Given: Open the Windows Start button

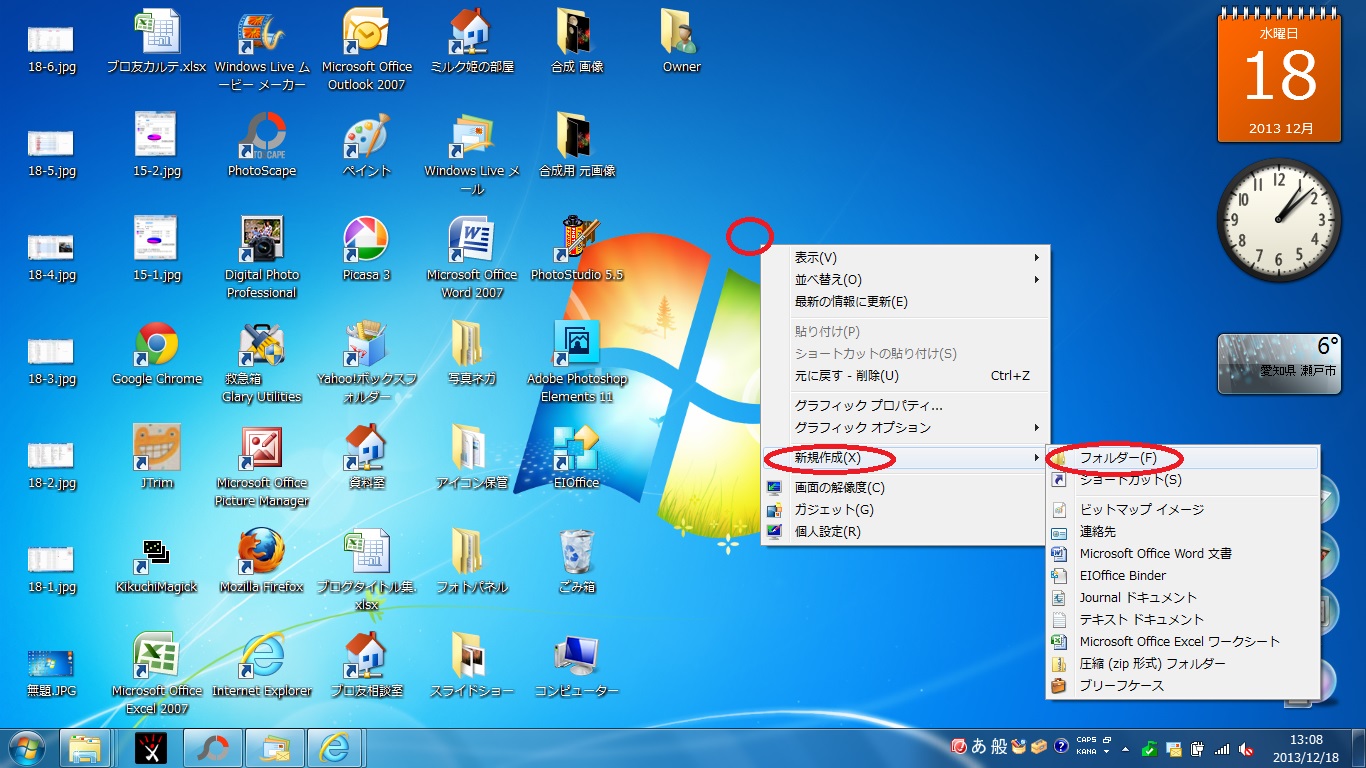Looking at the screenshot, I should click(26, 747).
